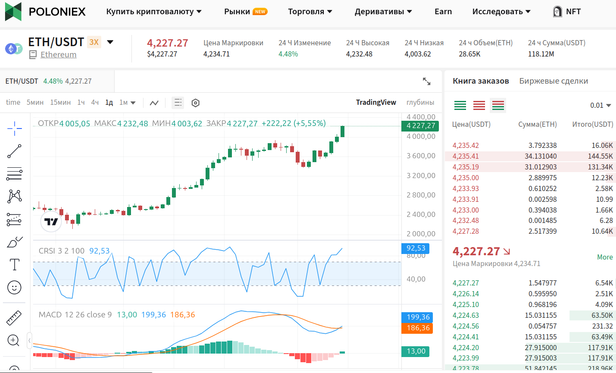616x373 pixels.
Task: Open the Деривативы dropdown menu
Action: 383,12
